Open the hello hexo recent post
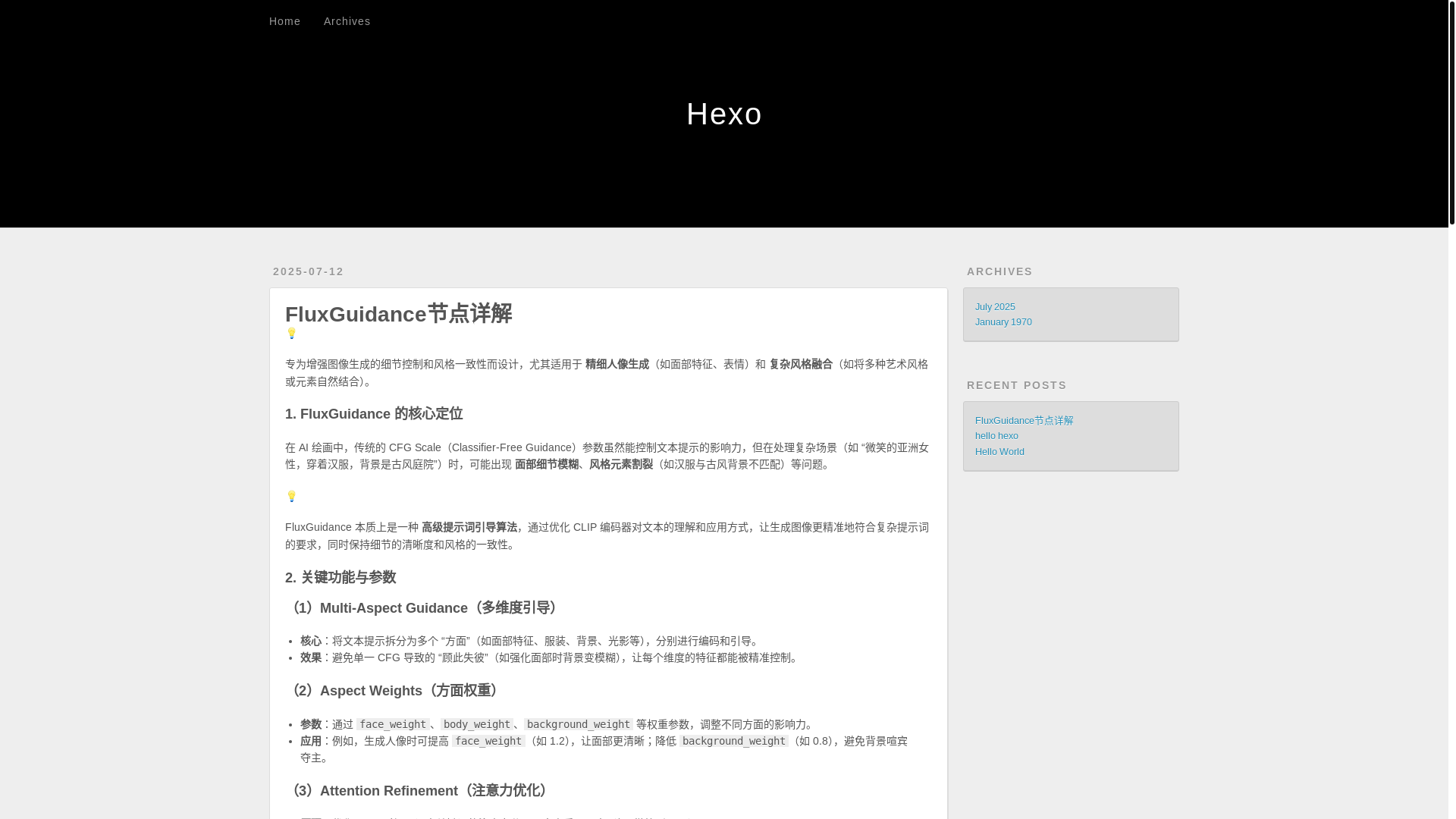Image resolution: width=1456 pixels, height=819 pixels. click(x=996, y=436)
